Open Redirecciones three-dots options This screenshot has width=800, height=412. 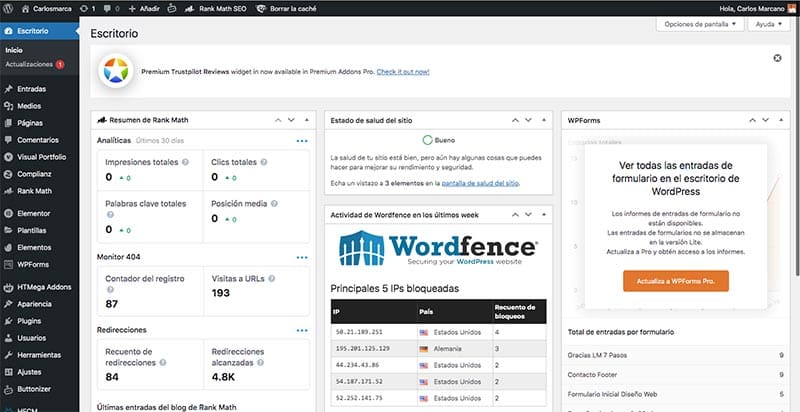tap(302, 330)
